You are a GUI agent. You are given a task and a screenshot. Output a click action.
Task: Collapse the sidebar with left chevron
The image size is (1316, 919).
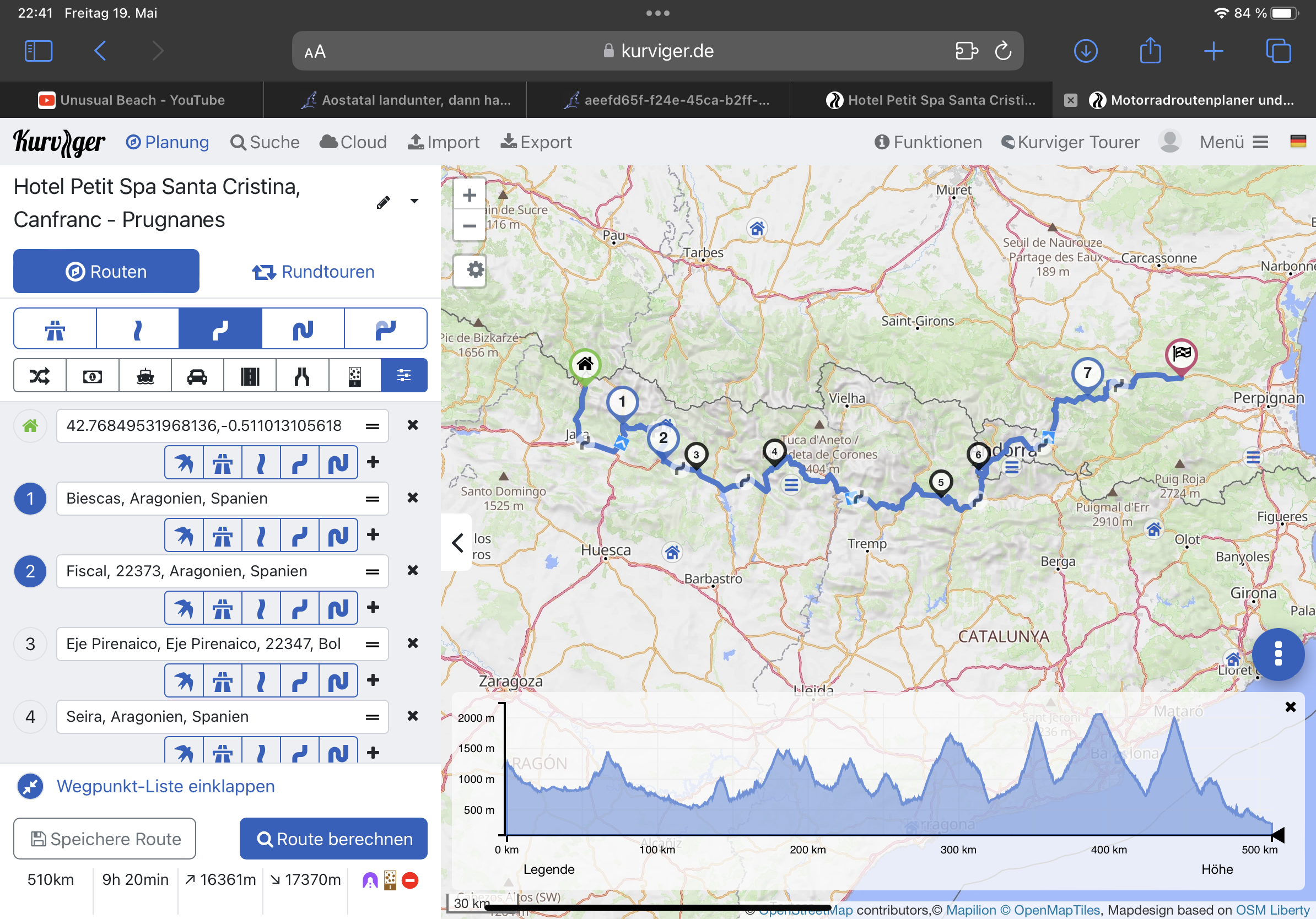click(x=457, y=542)
